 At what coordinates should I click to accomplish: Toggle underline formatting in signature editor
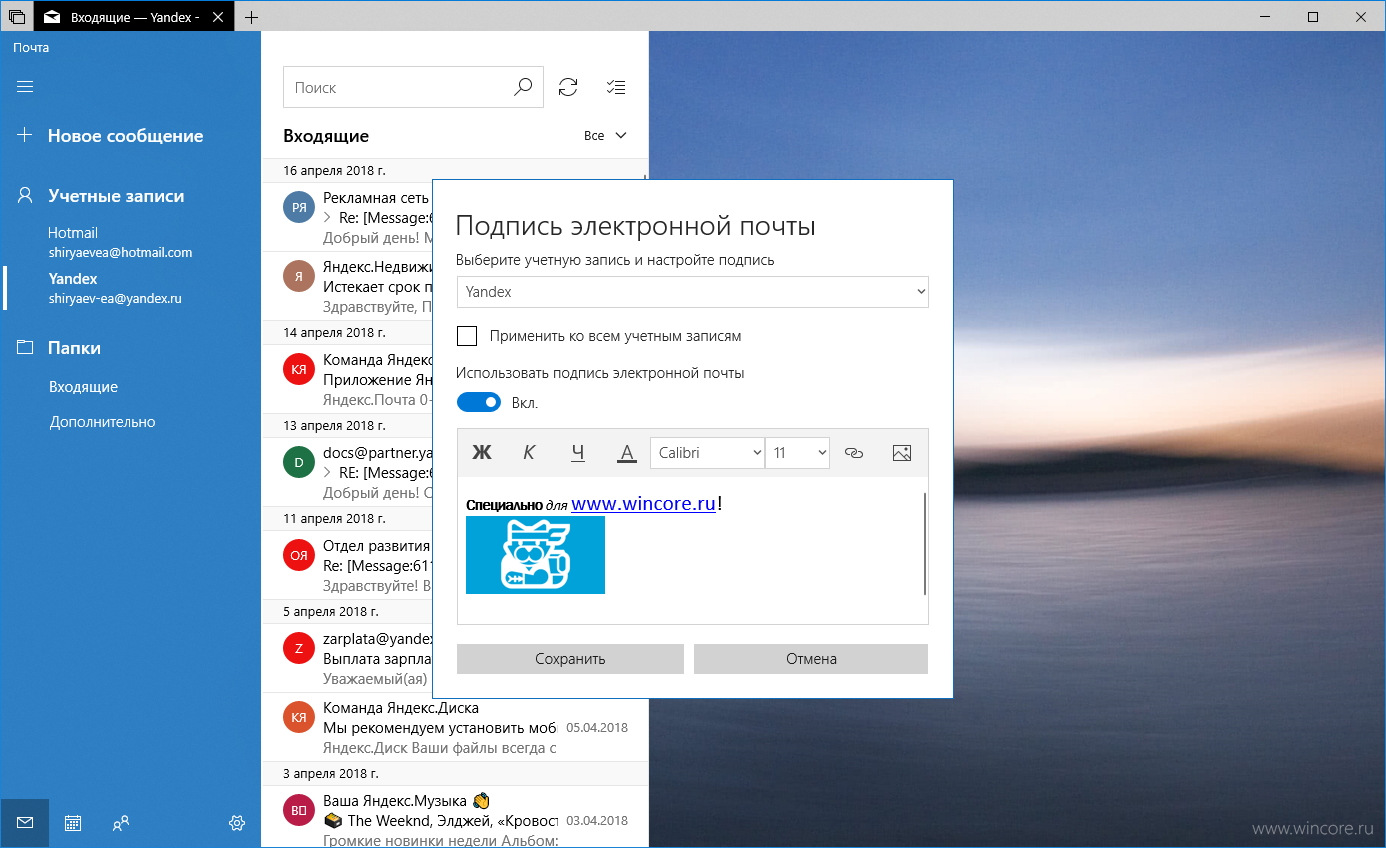578,453
